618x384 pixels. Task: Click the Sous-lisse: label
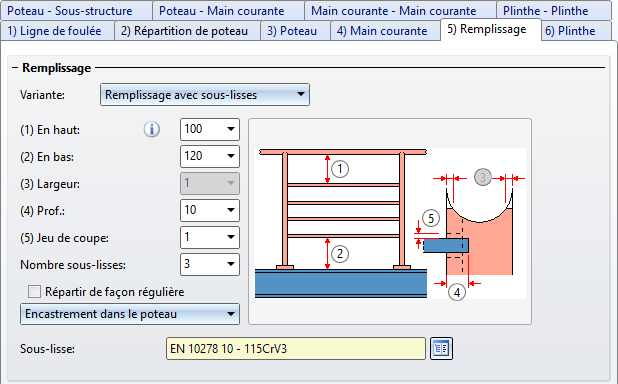tap(47, 349)
